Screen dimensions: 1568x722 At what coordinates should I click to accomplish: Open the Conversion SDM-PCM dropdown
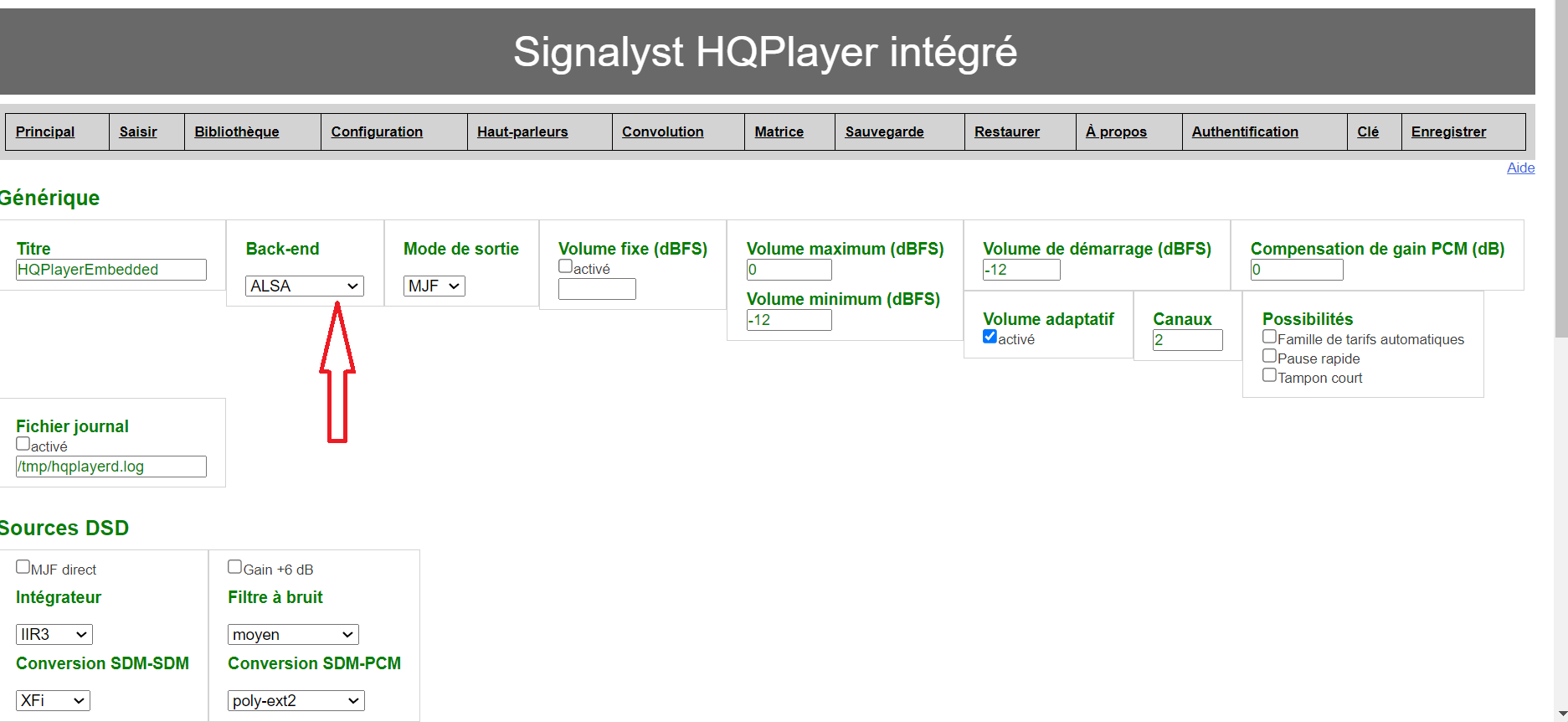(296, 701)
